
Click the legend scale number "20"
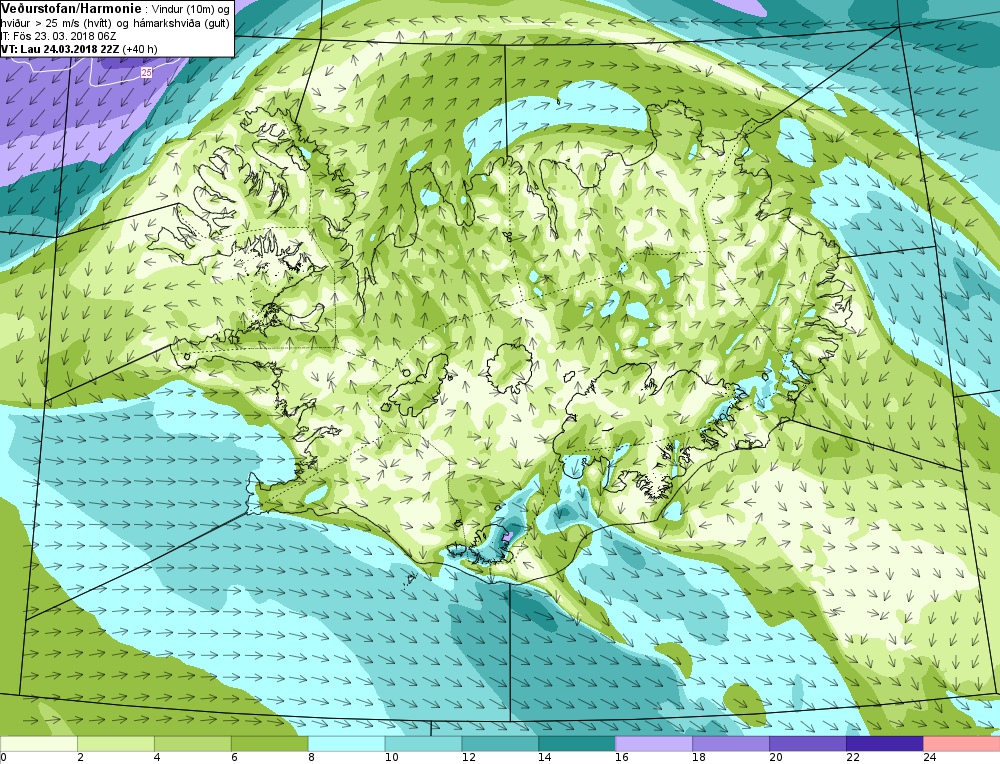click(776, 758)
